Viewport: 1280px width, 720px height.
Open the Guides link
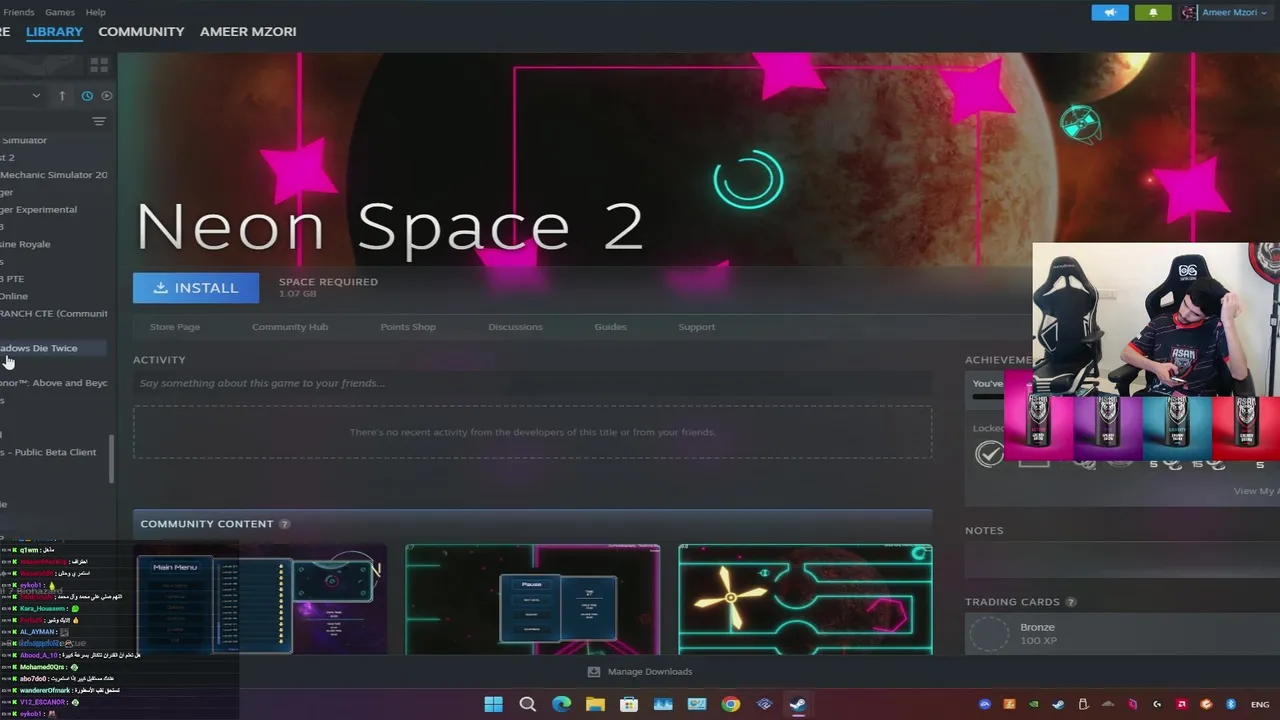(610, 327)
